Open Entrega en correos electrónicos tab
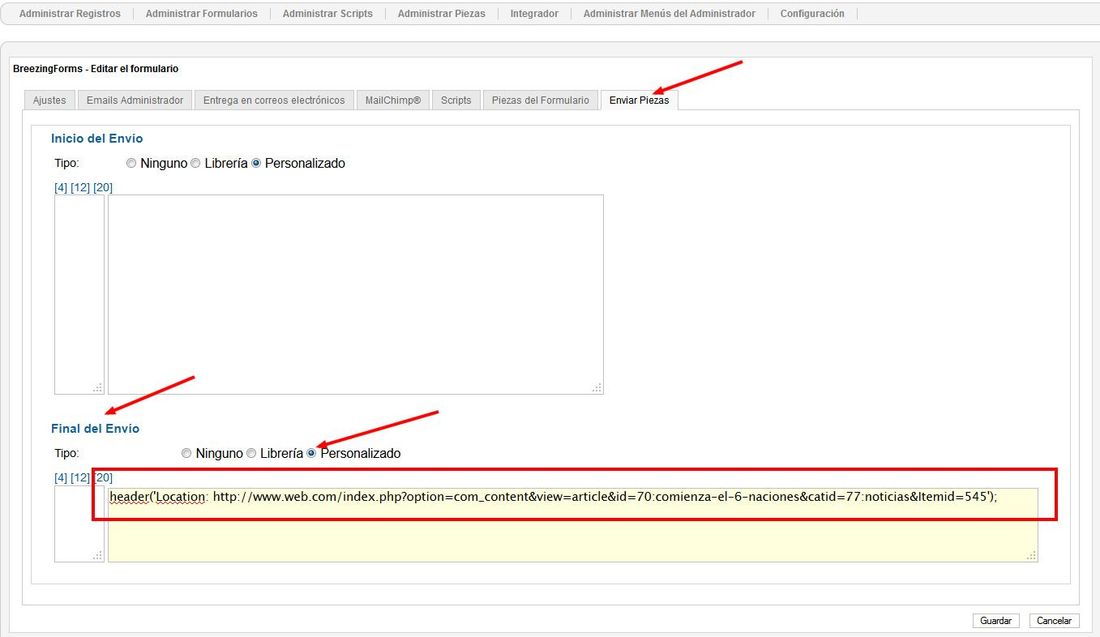Viewport: 1100px width, 637px height. click(x=274, y=100)
